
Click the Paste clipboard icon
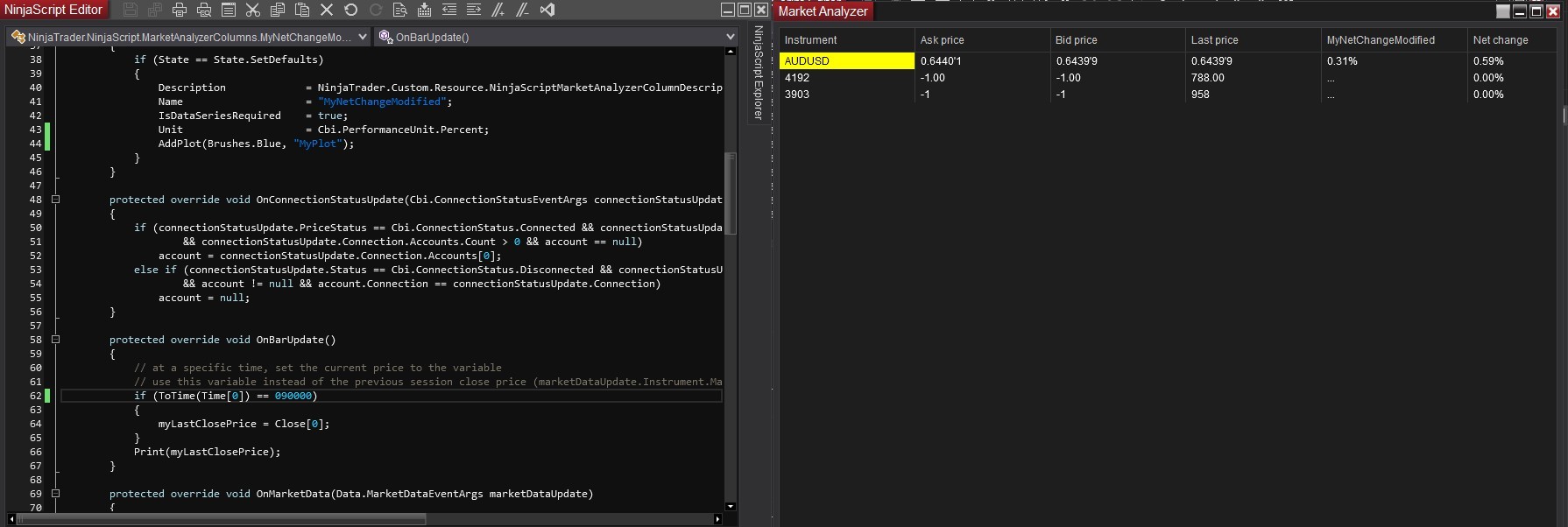[302, 10]
